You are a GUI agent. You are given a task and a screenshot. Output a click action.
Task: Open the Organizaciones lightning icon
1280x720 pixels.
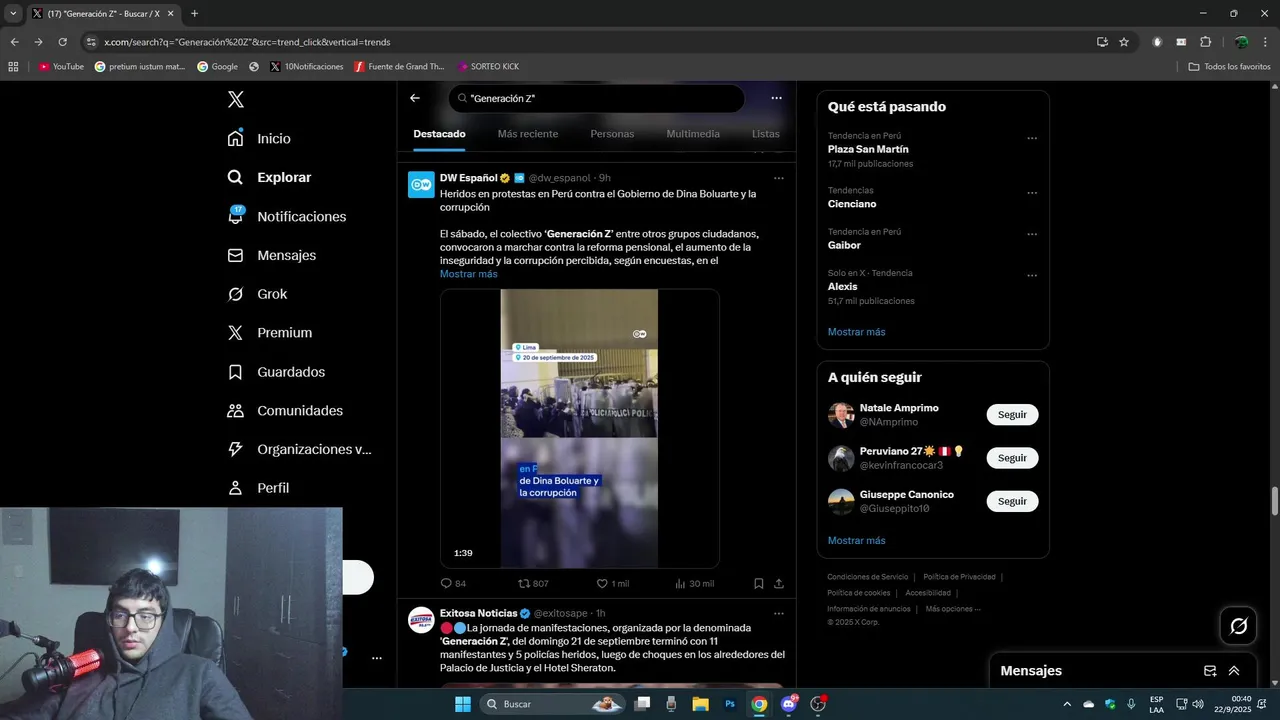(235, 449)
